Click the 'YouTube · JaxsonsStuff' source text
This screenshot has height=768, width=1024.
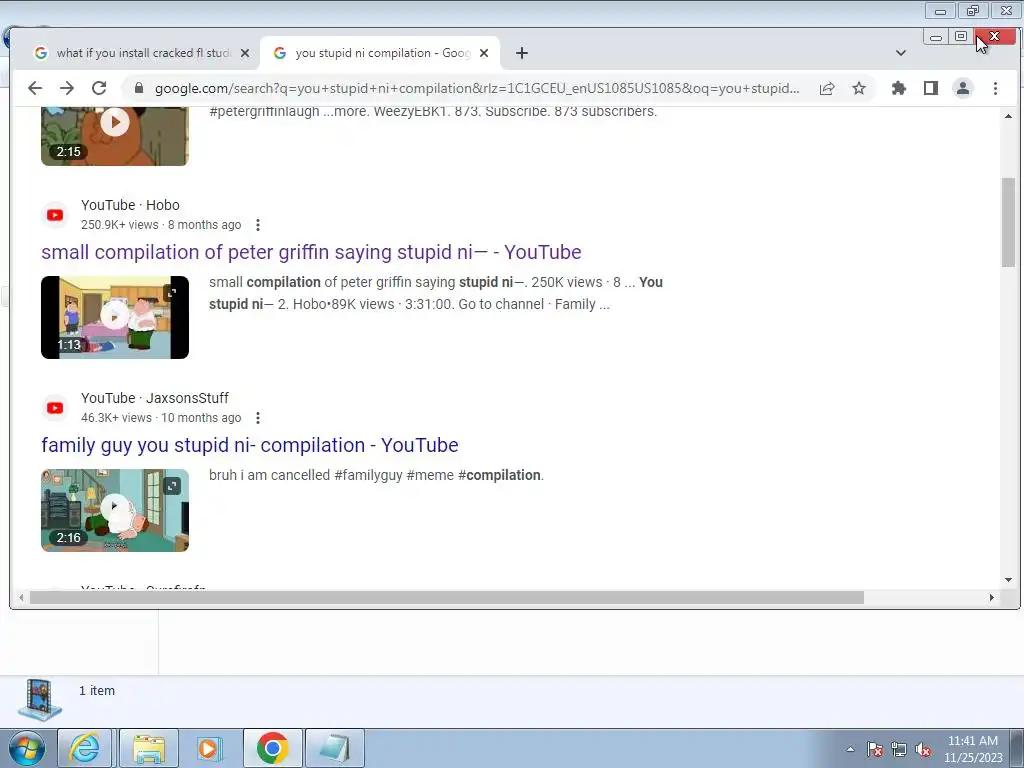(155, 398)
